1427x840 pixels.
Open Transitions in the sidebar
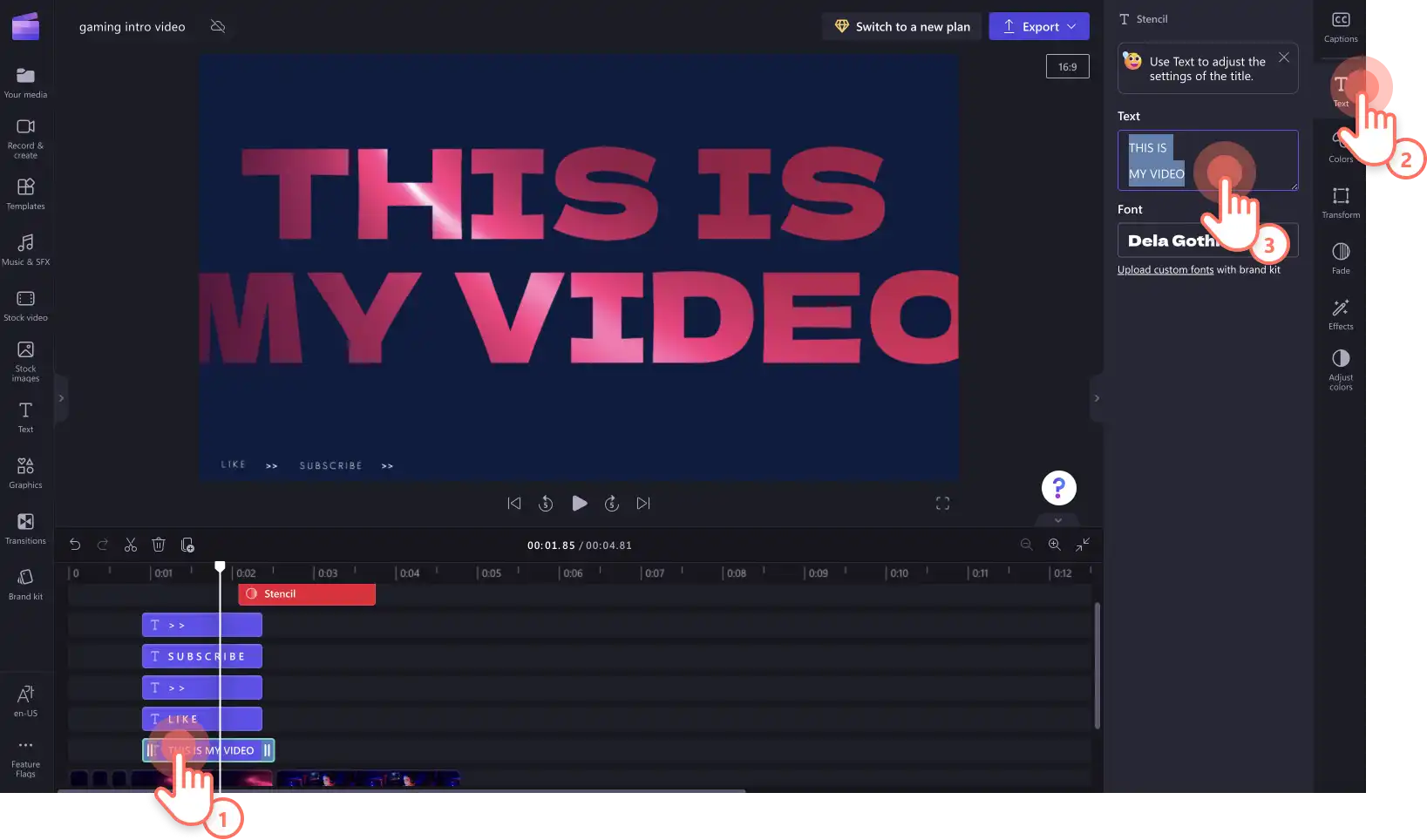tap(25, 528)
